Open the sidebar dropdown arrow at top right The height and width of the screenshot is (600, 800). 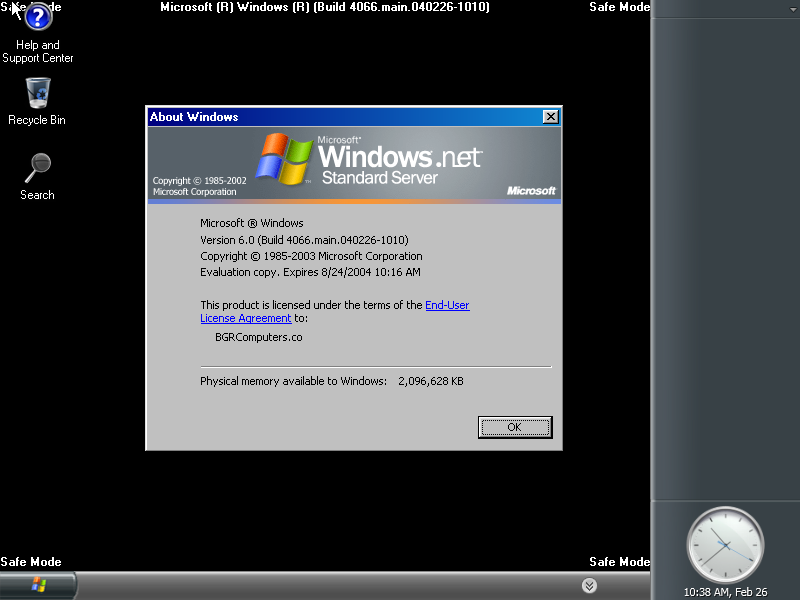point(792,10)
